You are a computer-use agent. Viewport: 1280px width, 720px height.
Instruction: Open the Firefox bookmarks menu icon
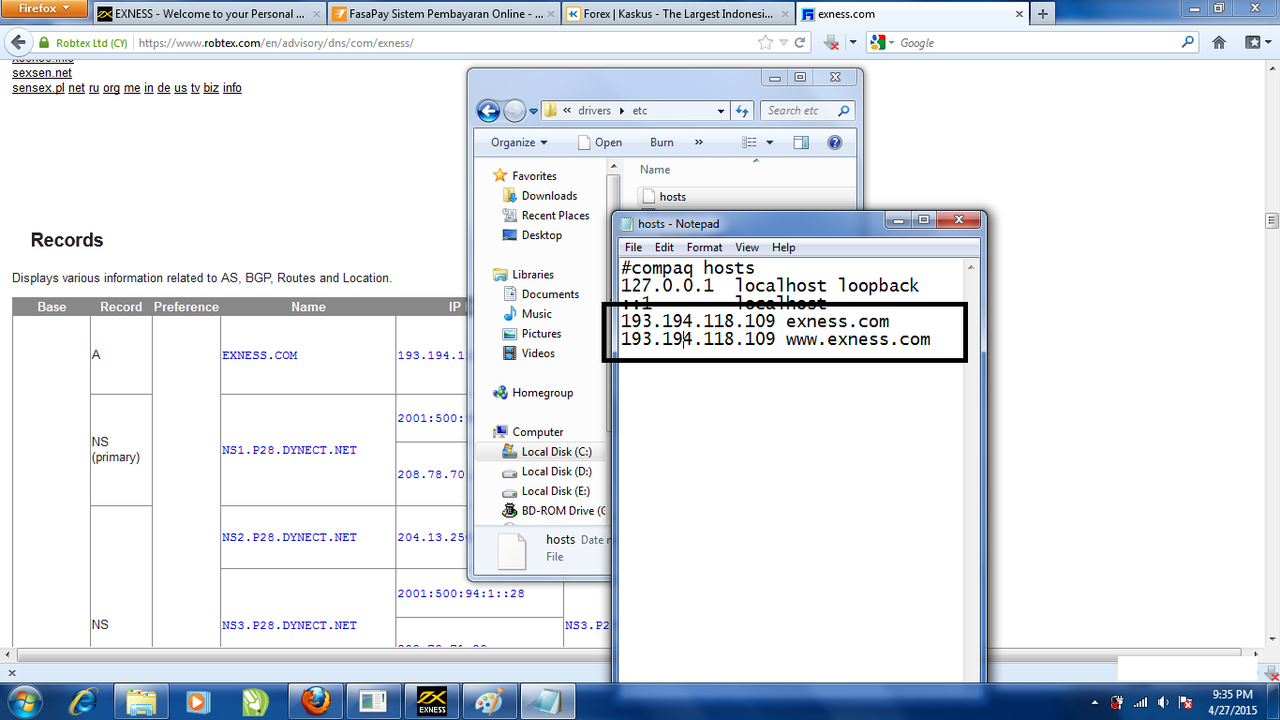pyautogui.click(x=1254, y=43)
